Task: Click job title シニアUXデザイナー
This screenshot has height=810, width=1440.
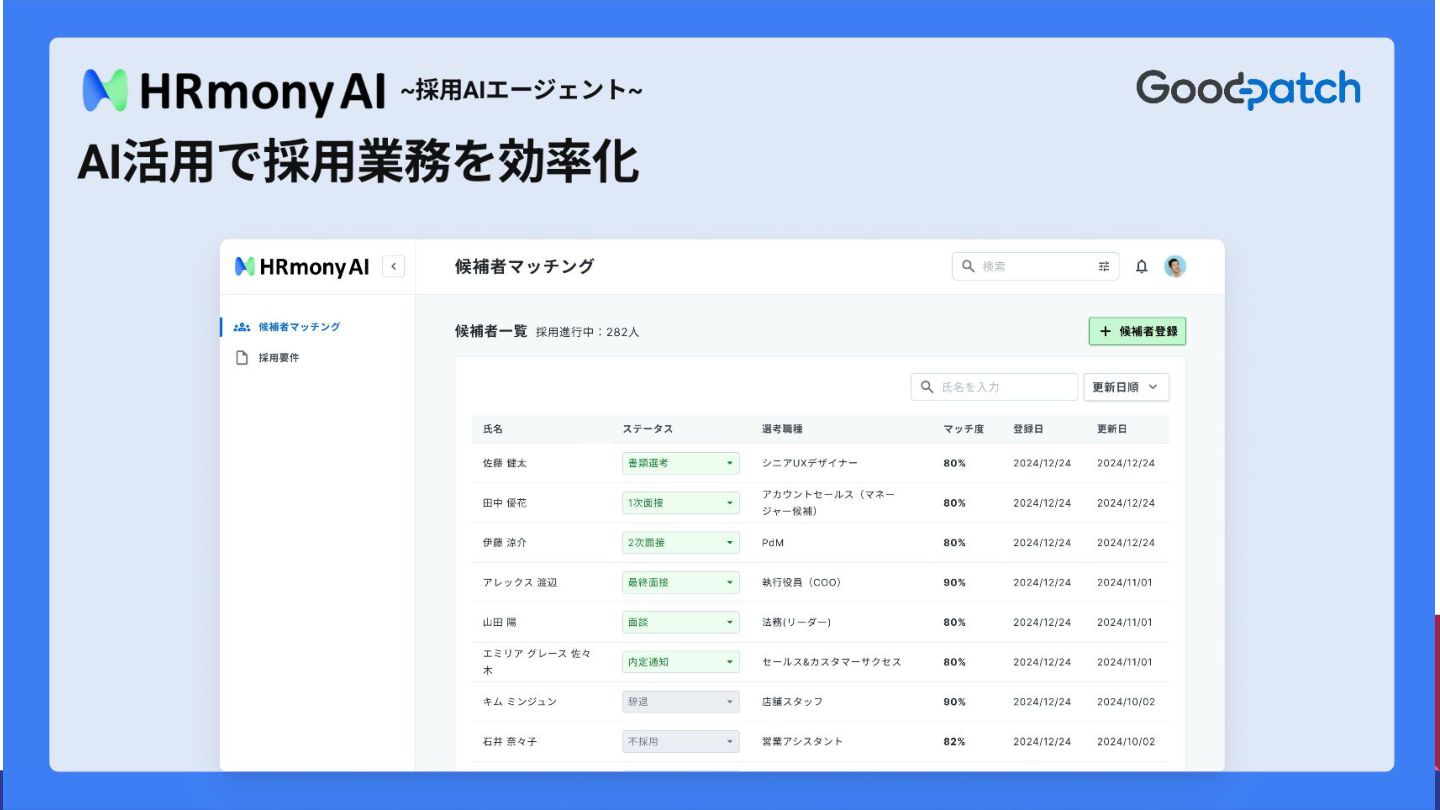Action: (x=810, y=463)
